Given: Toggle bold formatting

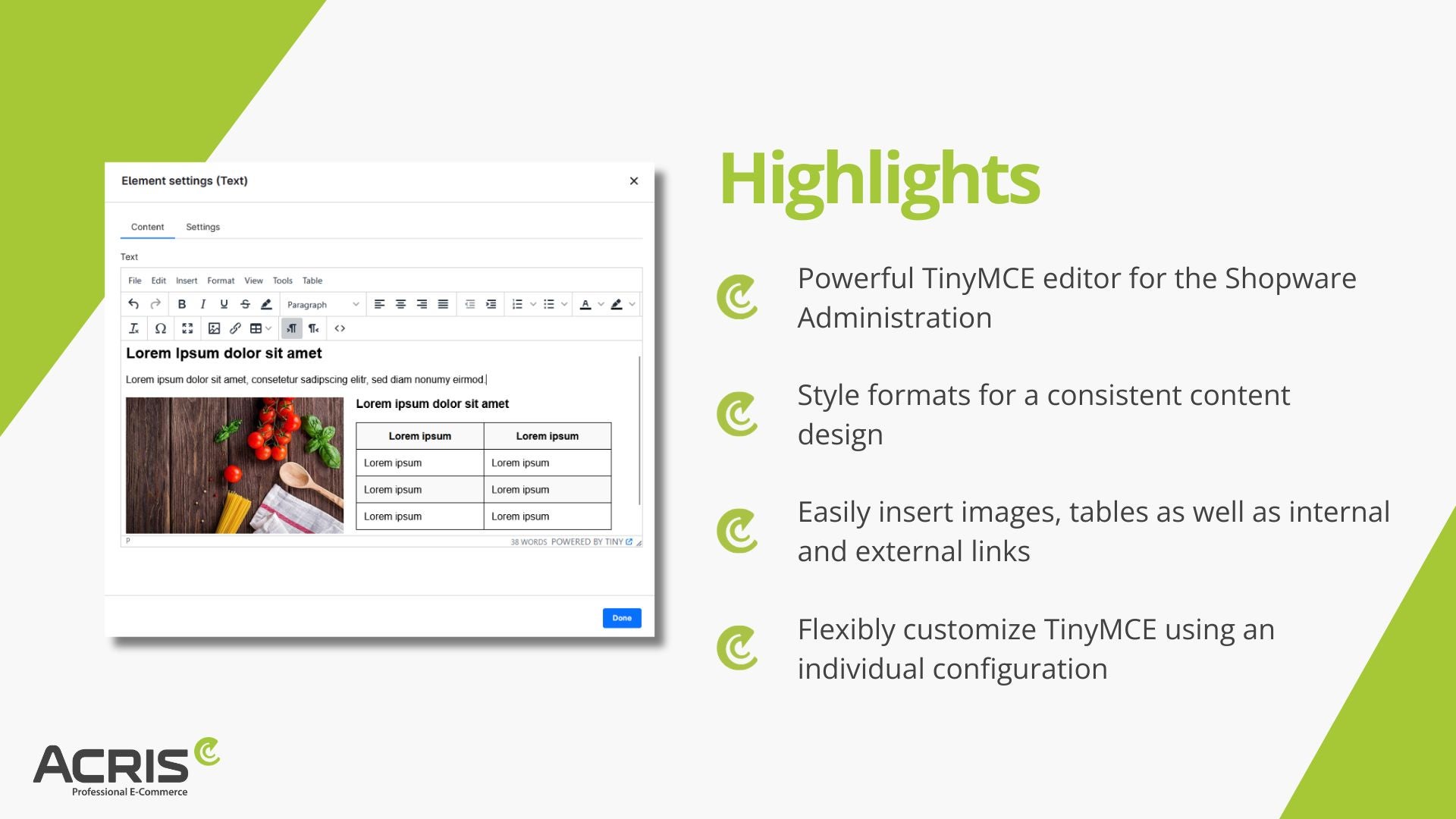Looking at the screenshot, I should click(x=182, y=304).
